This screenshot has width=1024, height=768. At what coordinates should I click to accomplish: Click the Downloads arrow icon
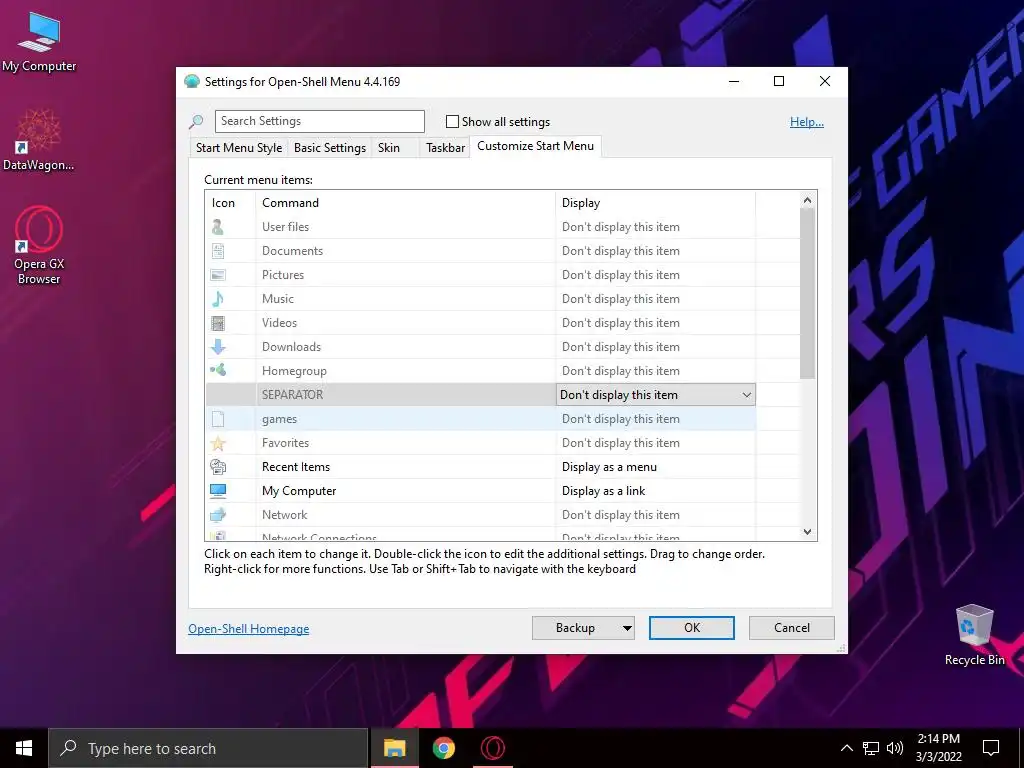tap(218, 347)
